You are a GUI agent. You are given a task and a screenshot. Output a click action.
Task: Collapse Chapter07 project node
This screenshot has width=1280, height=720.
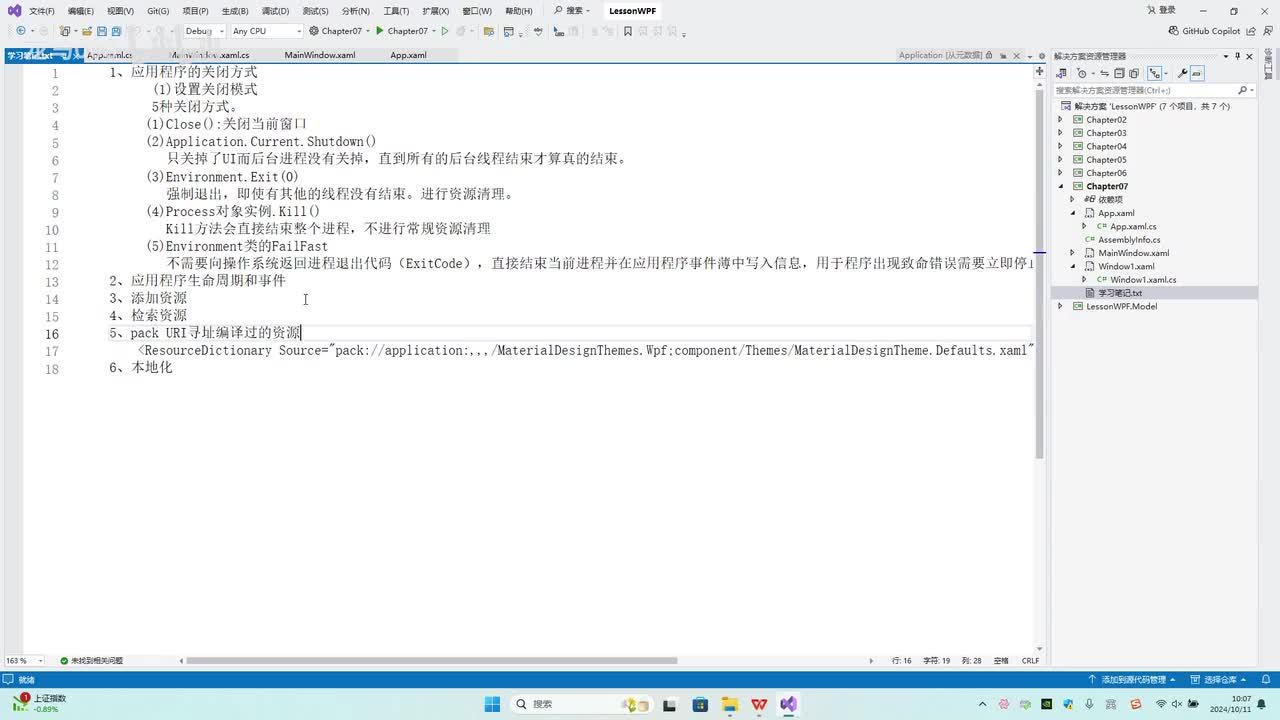coord(1061,186)
